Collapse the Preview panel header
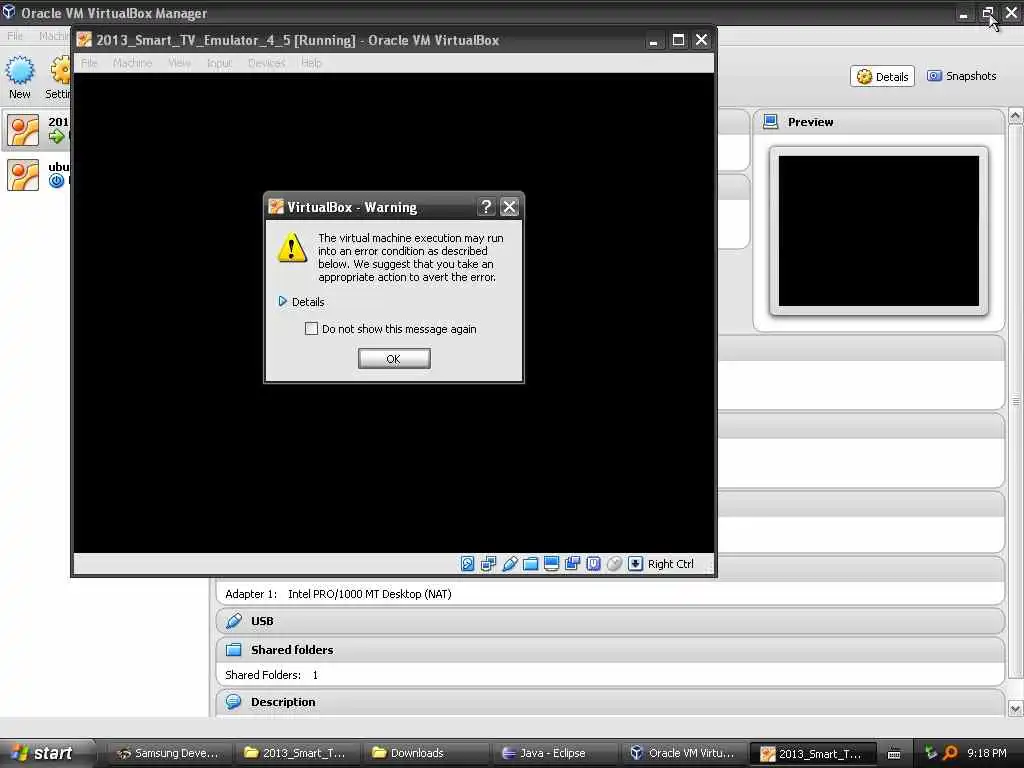Image resolution: width=1024 pixels, height=768 pixels. point(878,122)
